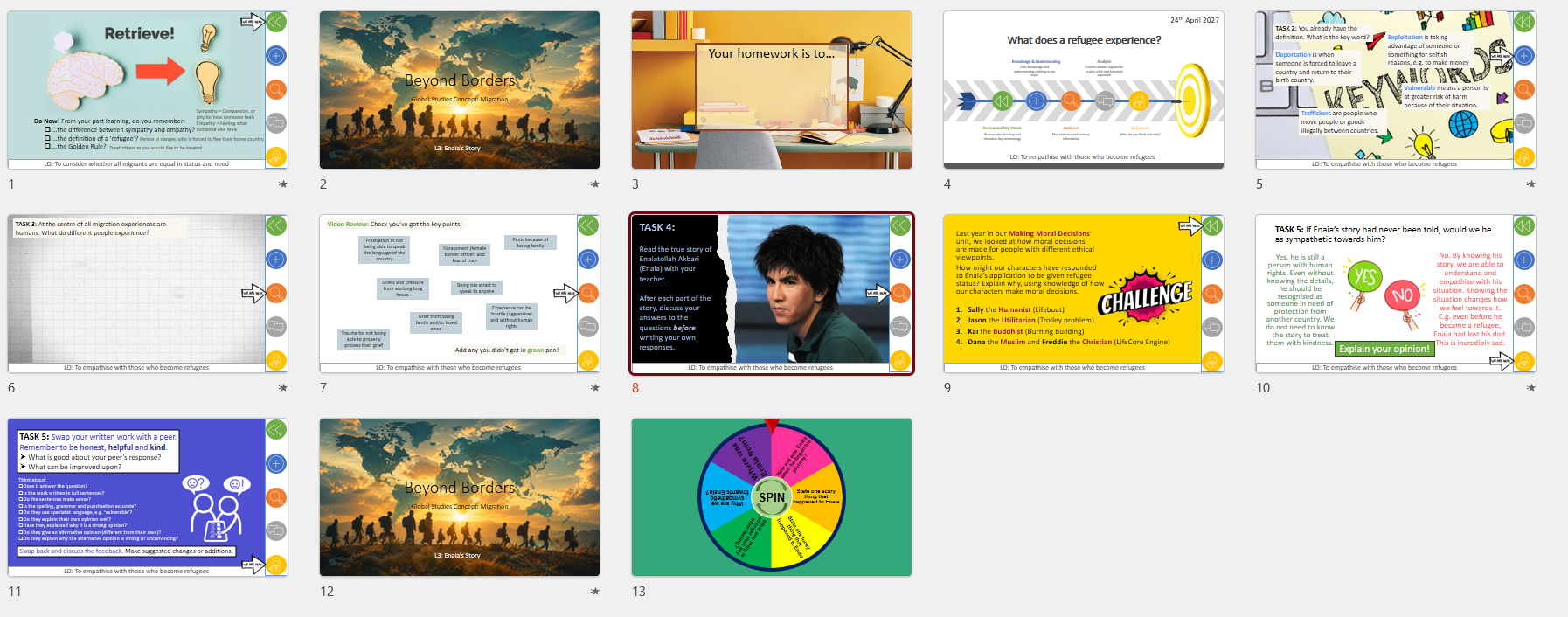The width and height of the screenshot is (1568, 617).
Task: Pick the Video Review slide thumbnail
Action: pos(460,294)
